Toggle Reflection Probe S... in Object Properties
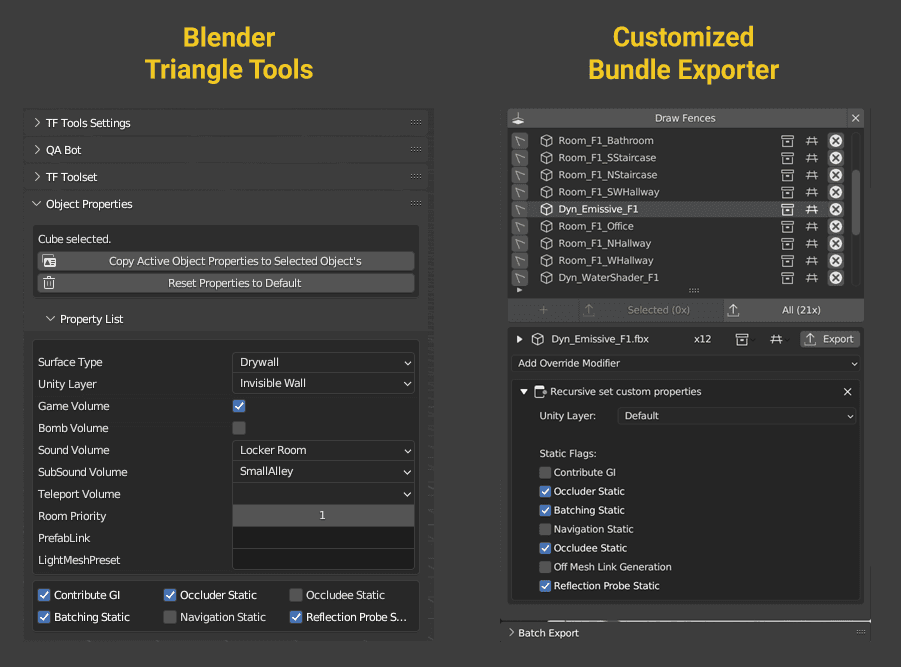The width and height of the screenshot is (901, 667). (296, 617)
